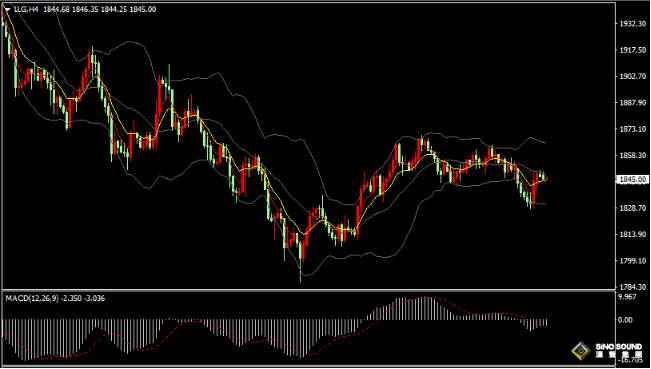The height and width of the screenshot is (369, 651).
Task: Click the open price value 1844.68
Action: point(56,9)
